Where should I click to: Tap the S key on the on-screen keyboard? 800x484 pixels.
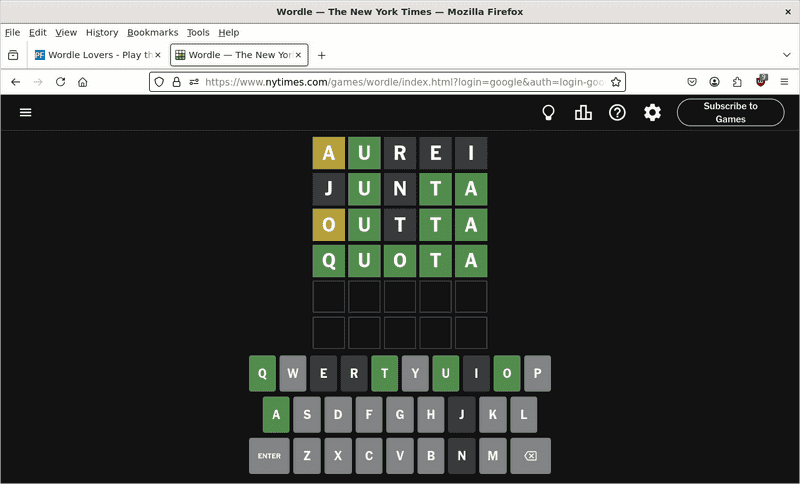(x=307, y=415)
